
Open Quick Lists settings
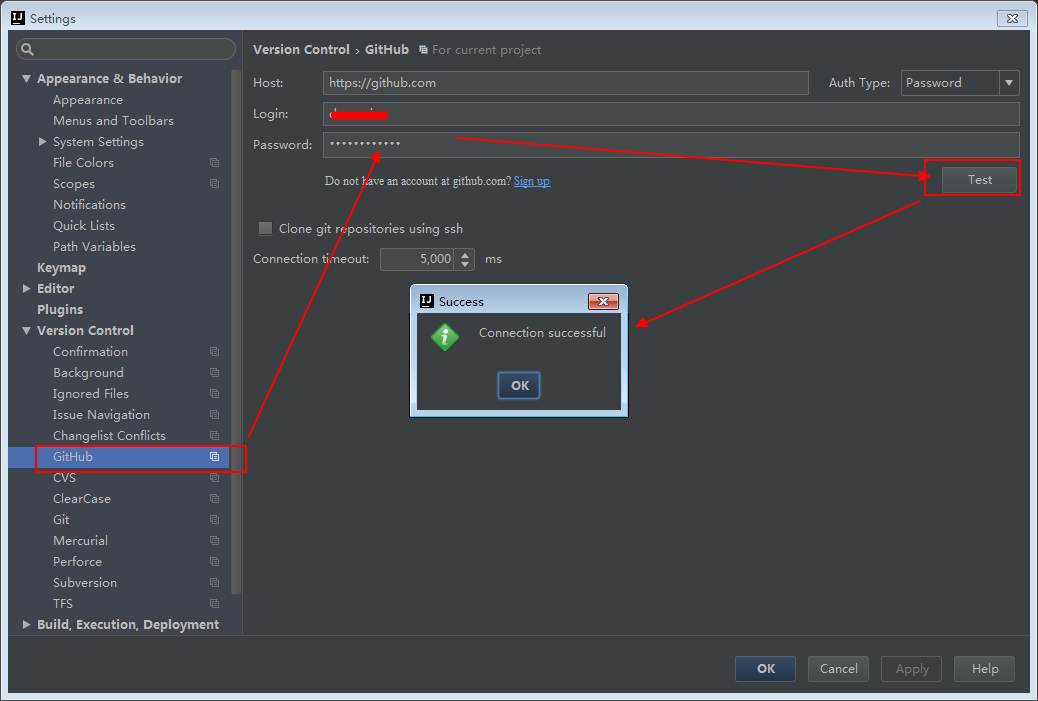84,226
